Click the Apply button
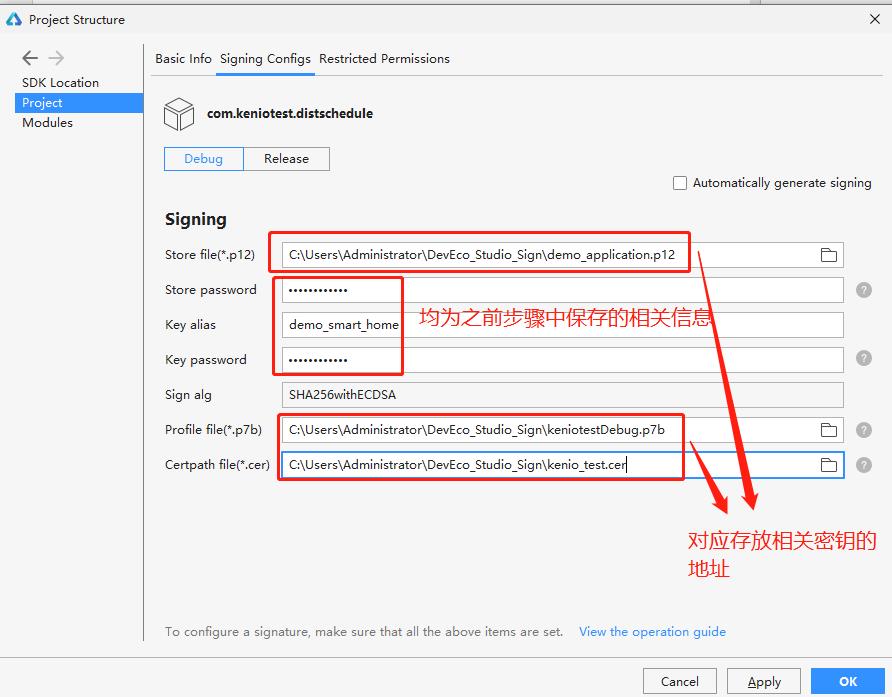The image size is (892, 697). pos(764,682)
